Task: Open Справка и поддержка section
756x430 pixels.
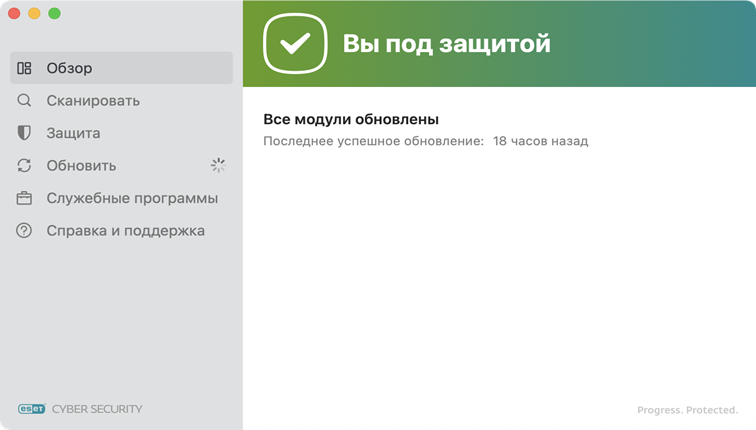Action: tap(125, 231)
